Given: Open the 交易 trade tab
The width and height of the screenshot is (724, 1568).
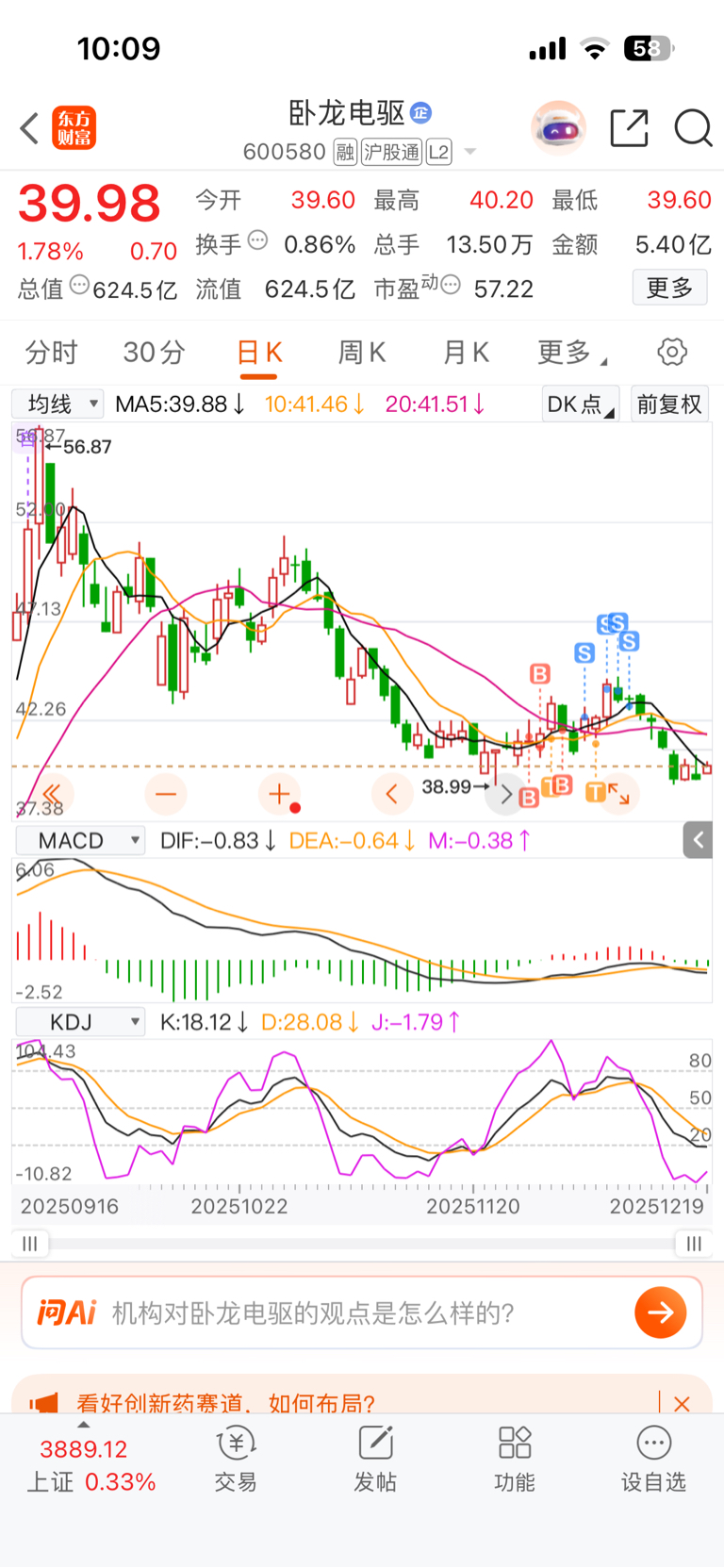Looking at the screenshot, I should pos(236,1460).
